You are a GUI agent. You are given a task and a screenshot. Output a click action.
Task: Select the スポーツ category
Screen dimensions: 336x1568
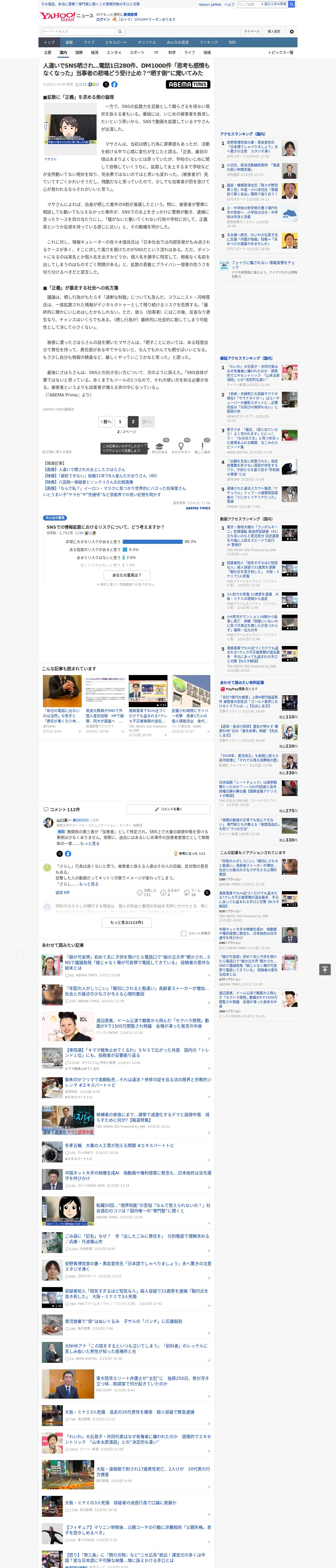click(x=137, y=52)
